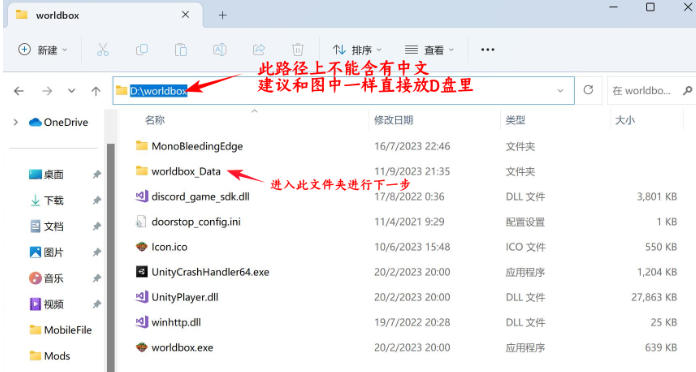Click the Copy icon in toolbar

coord(142,50)
